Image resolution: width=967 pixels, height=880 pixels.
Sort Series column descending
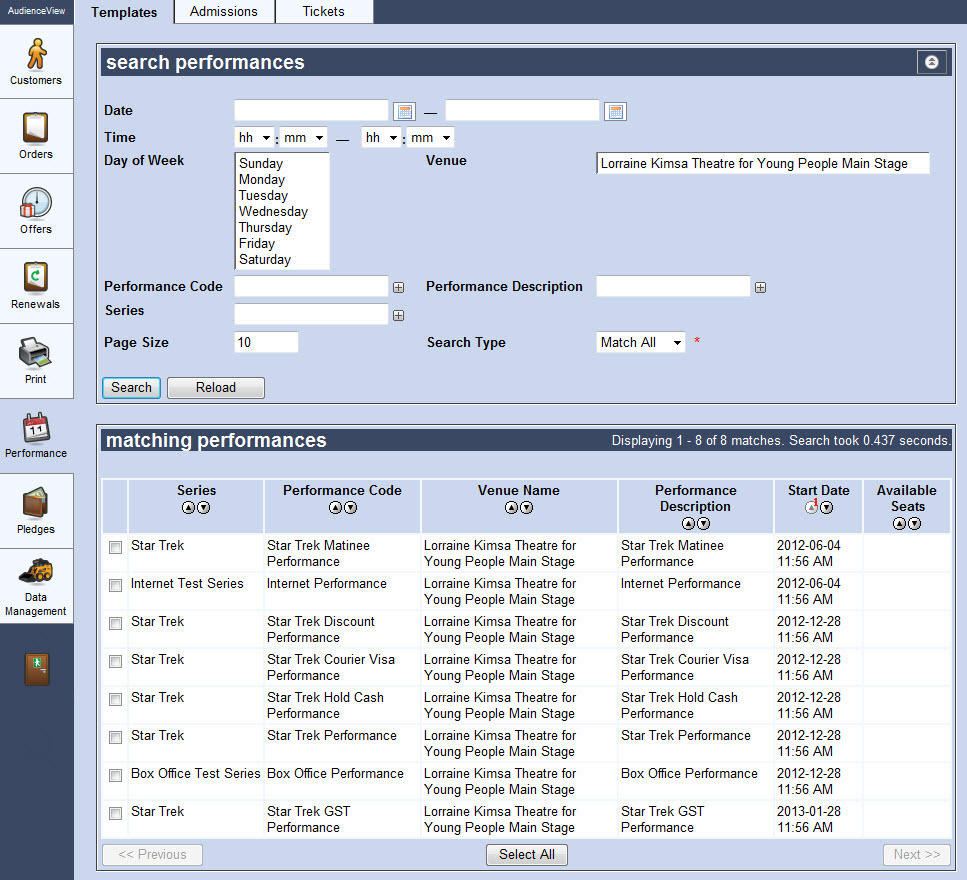[204, 508]
